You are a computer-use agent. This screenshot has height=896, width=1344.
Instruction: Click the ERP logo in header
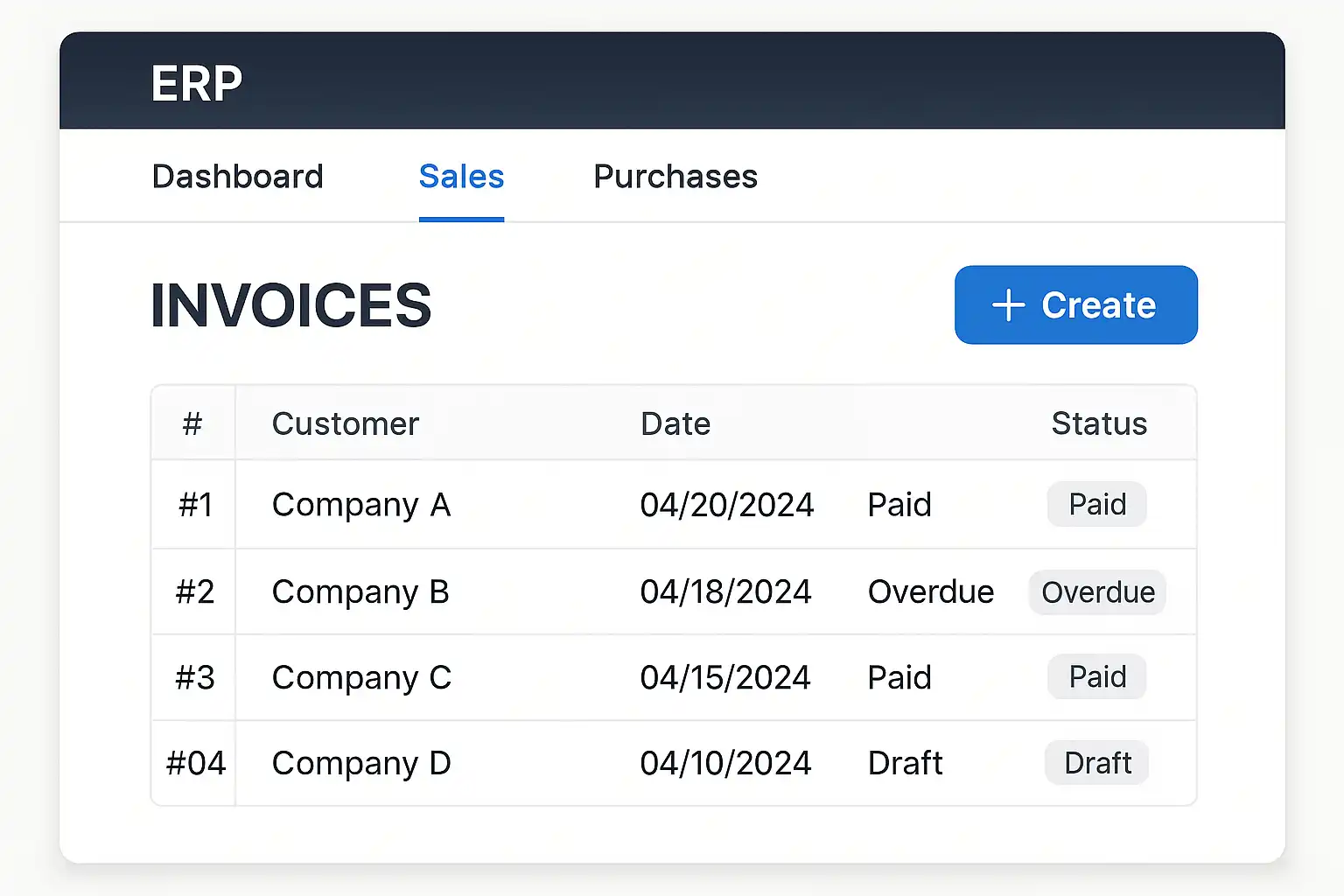[x=196, y=84]
